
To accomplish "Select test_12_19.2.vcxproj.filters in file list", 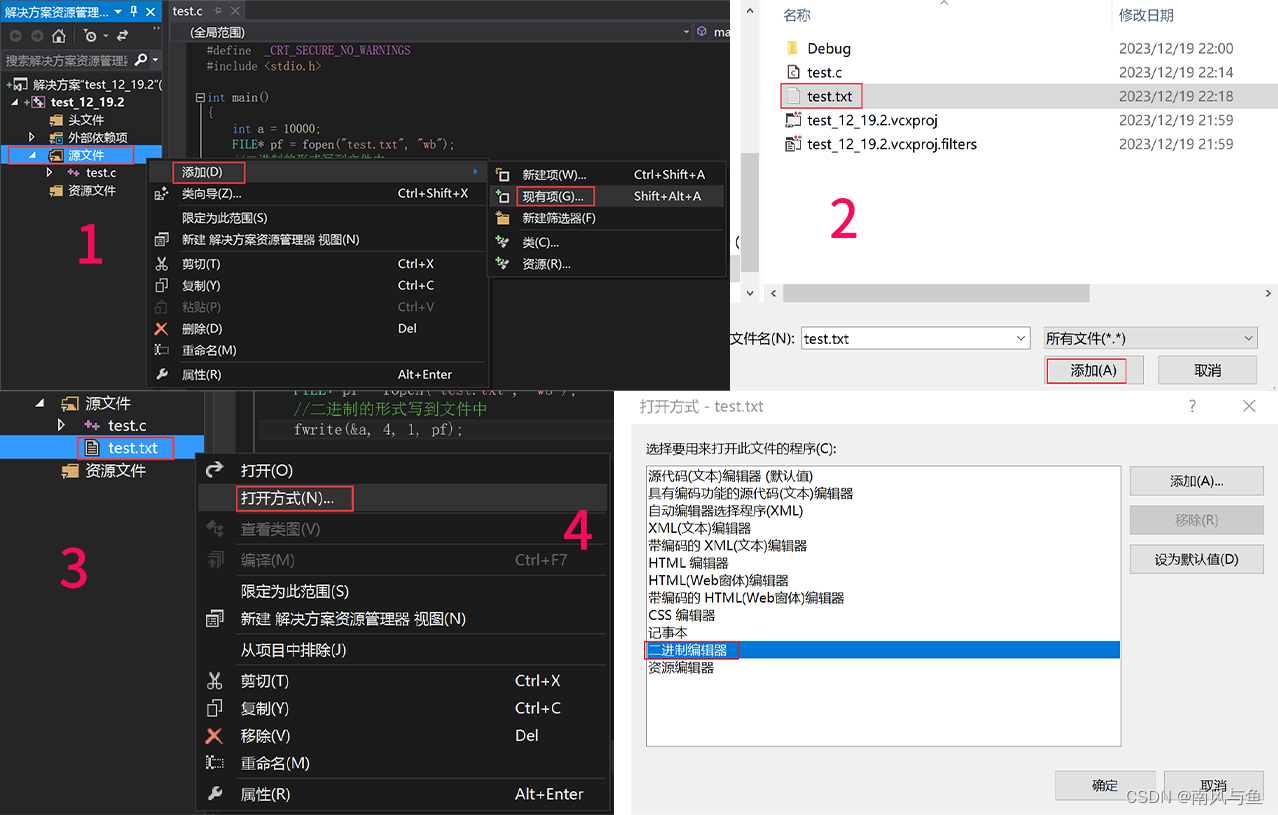I will coord(892,144).
